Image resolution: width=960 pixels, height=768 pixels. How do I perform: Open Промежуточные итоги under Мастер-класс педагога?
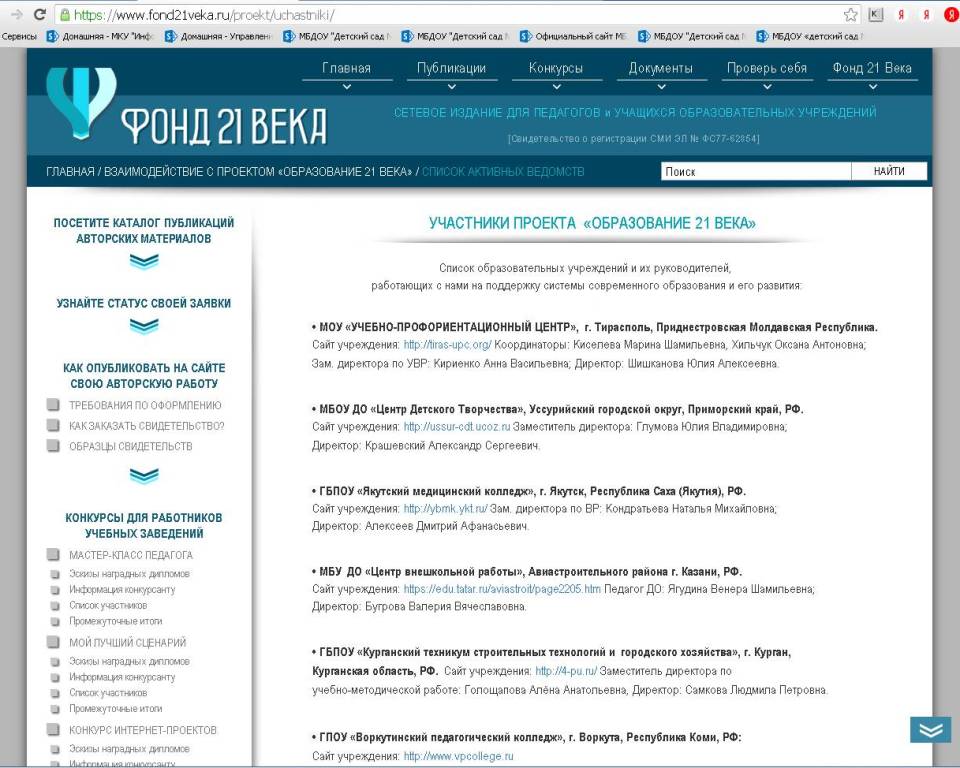[116, 621]
